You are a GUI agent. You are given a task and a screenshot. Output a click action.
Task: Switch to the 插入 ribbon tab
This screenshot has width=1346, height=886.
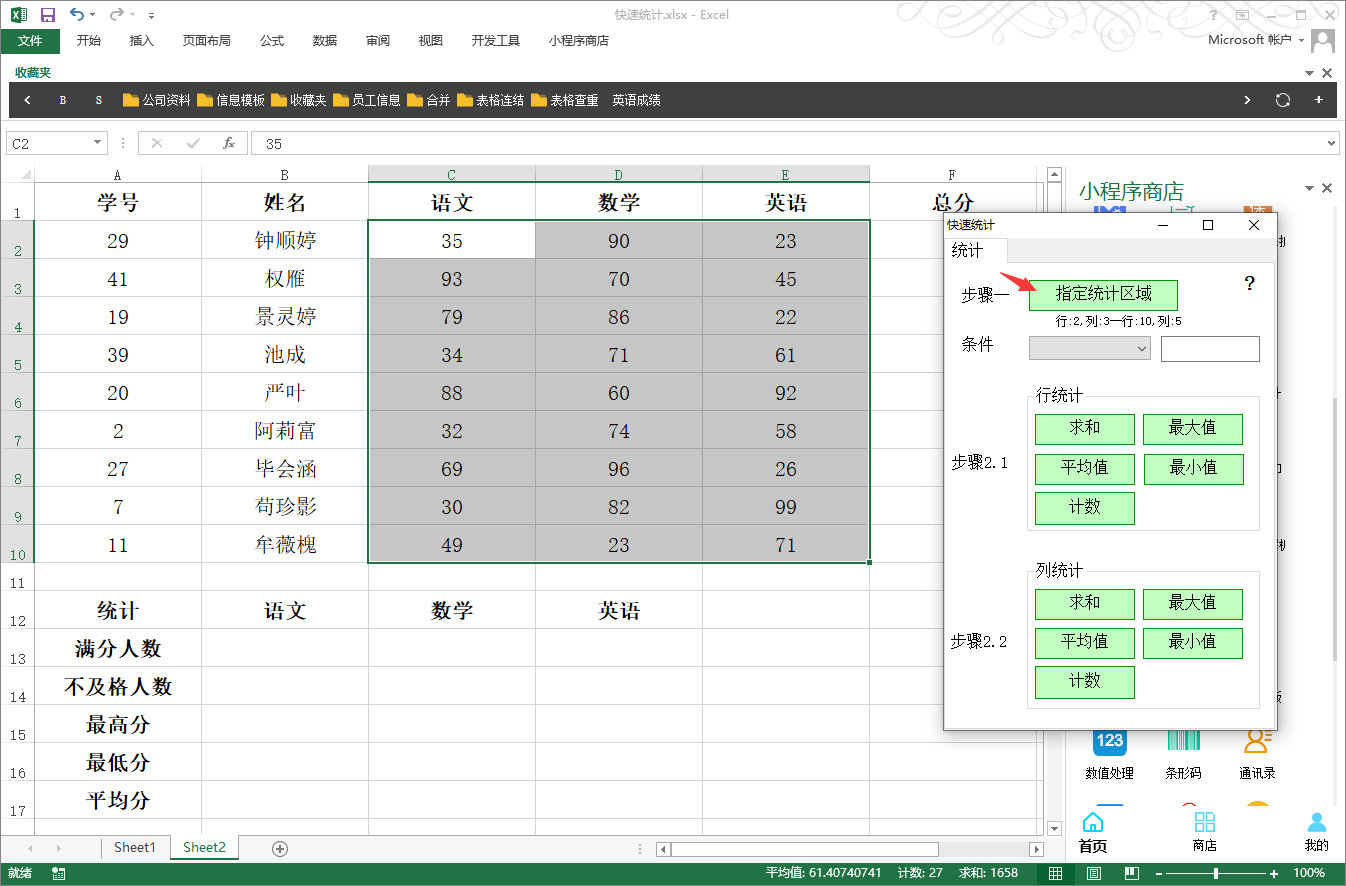[x=142, y=41]
